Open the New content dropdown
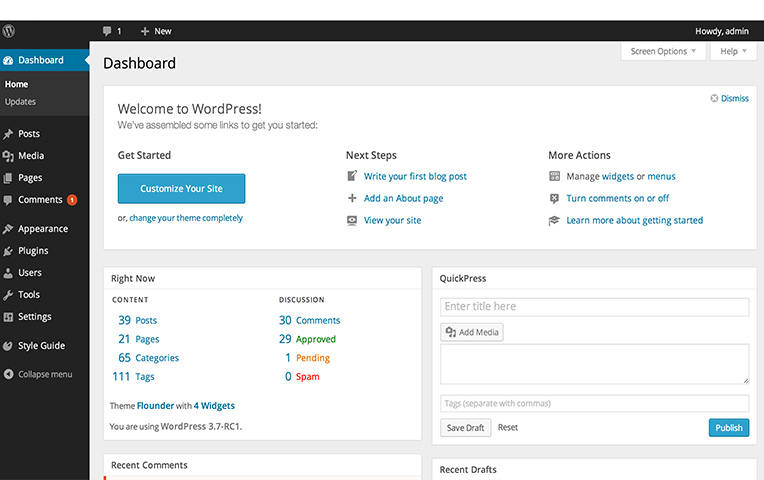764x480 pixels. (156, 31)
